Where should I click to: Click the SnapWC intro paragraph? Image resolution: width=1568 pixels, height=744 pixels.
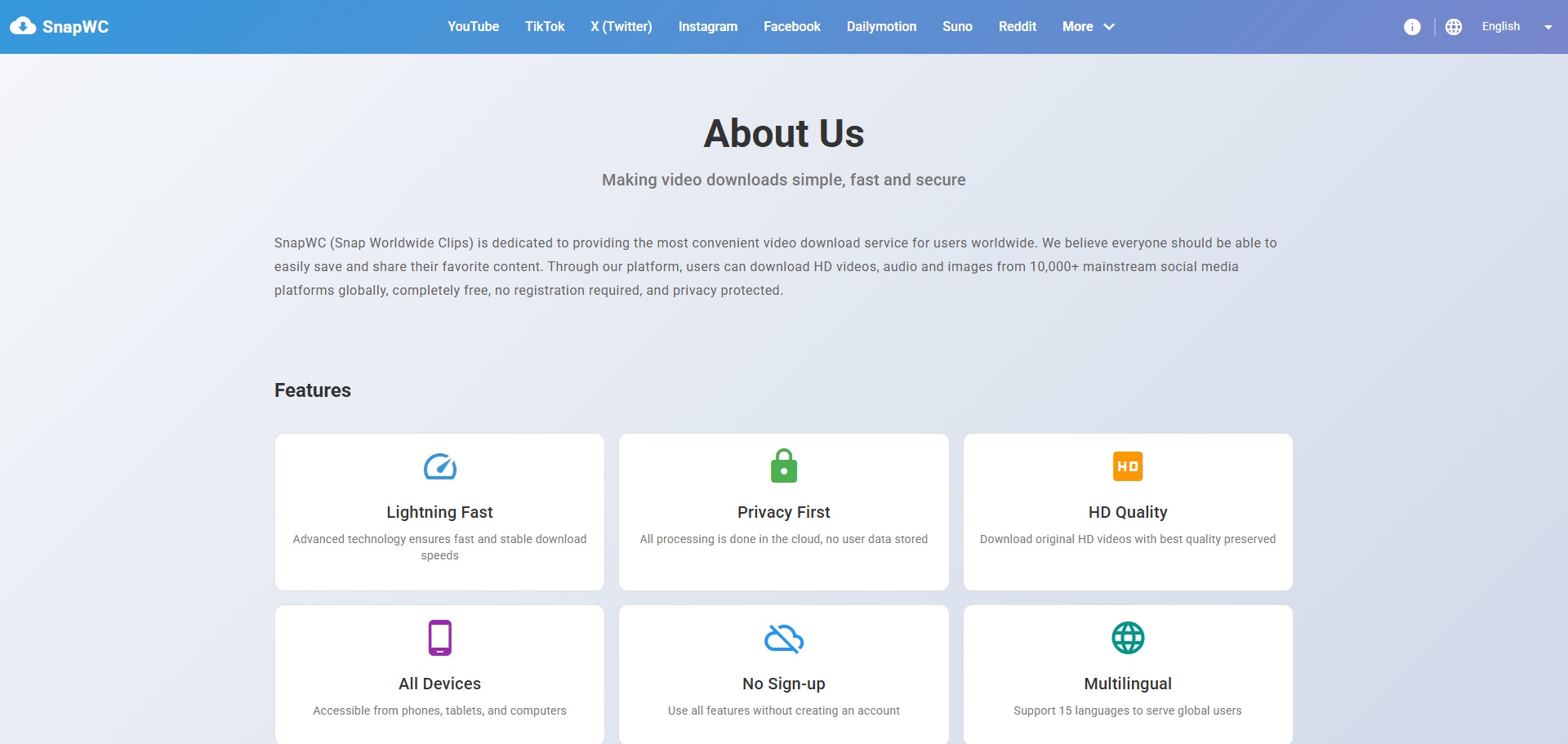click(776, 266)
